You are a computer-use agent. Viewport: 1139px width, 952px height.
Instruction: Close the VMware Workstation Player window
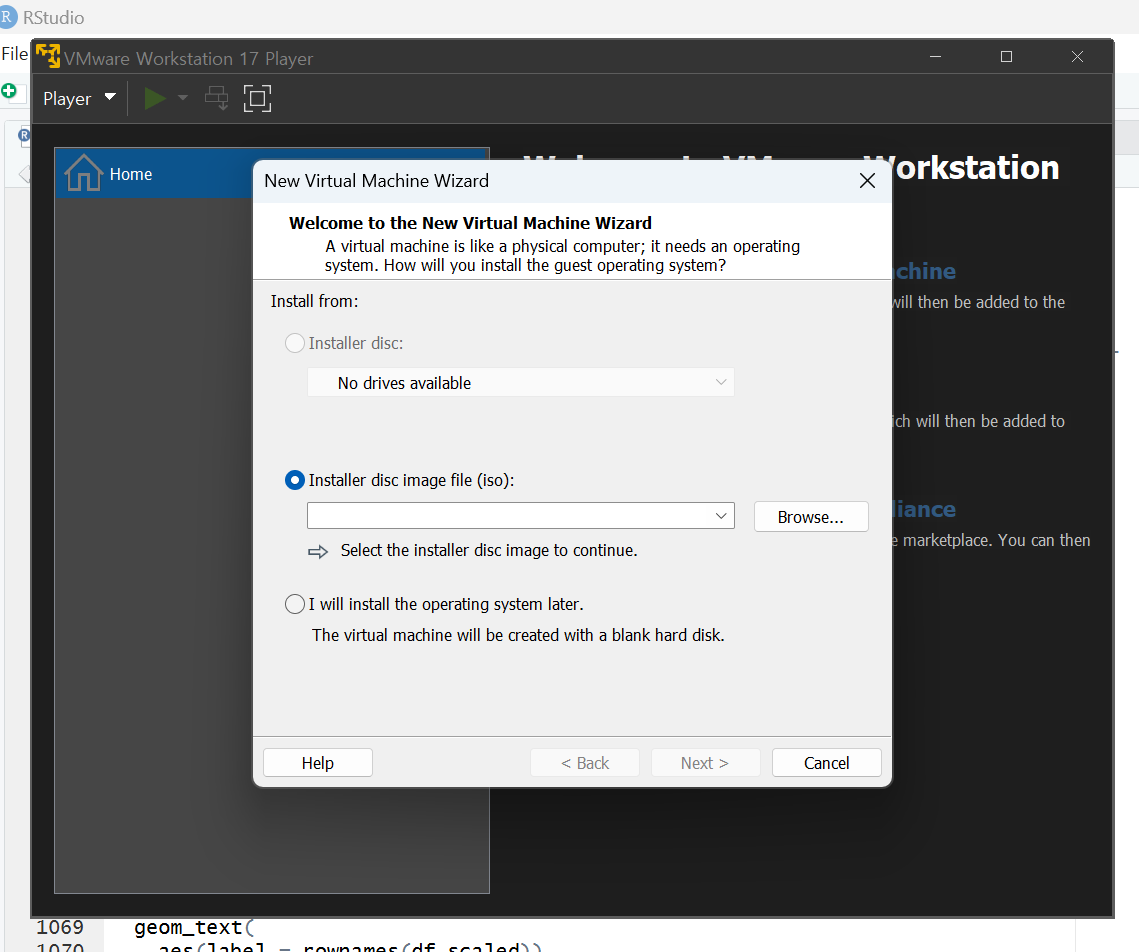1077,57
